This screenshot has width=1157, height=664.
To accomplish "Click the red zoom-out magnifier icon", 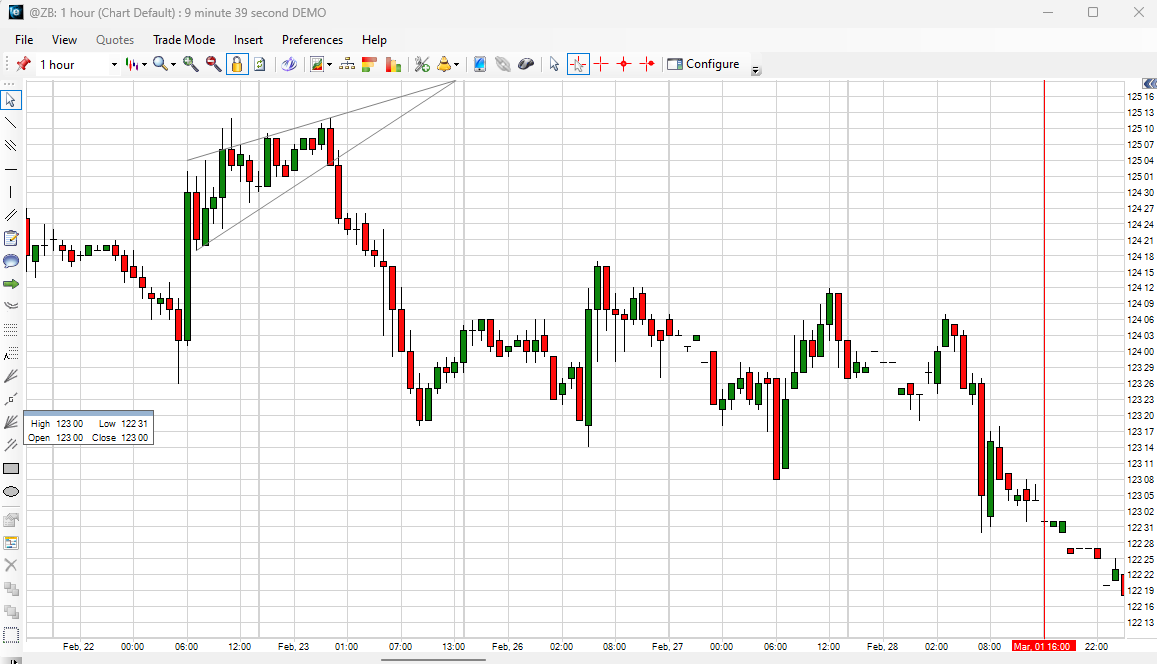I will pyautogui.click(x=213, y=64).
